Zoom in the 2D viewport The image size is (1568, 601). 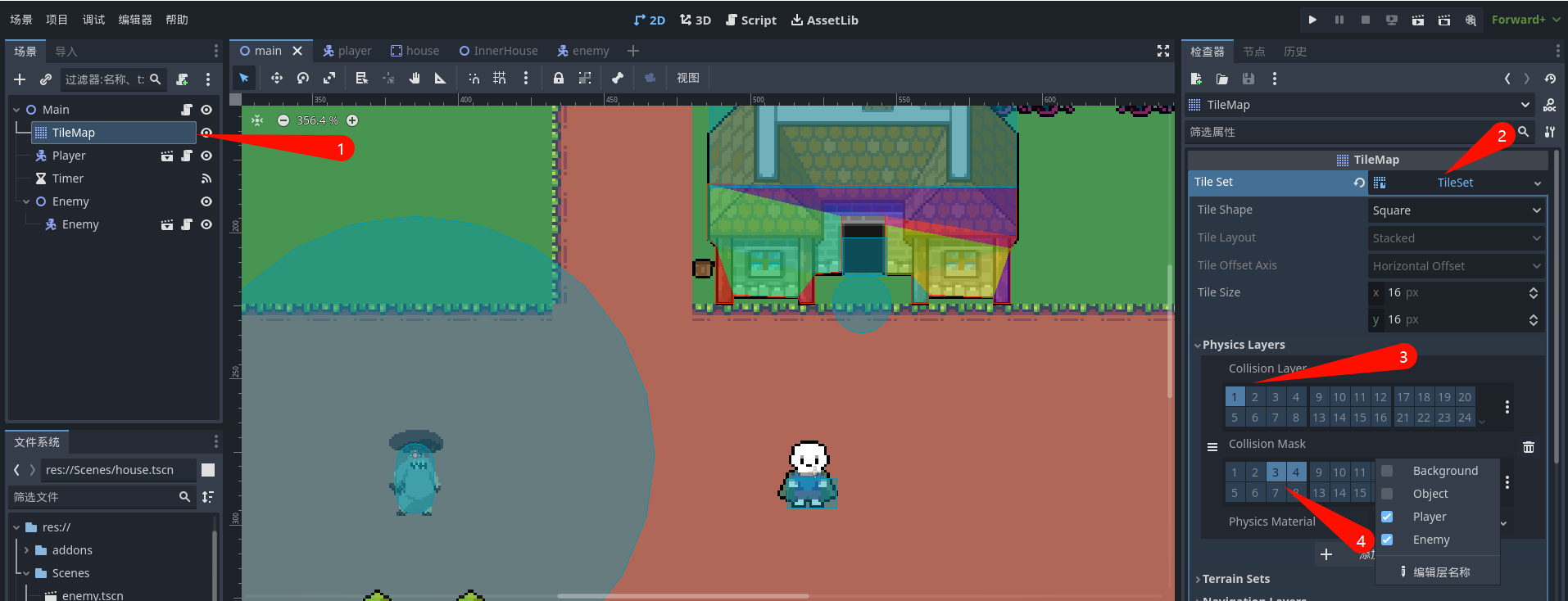coord(352,120)
